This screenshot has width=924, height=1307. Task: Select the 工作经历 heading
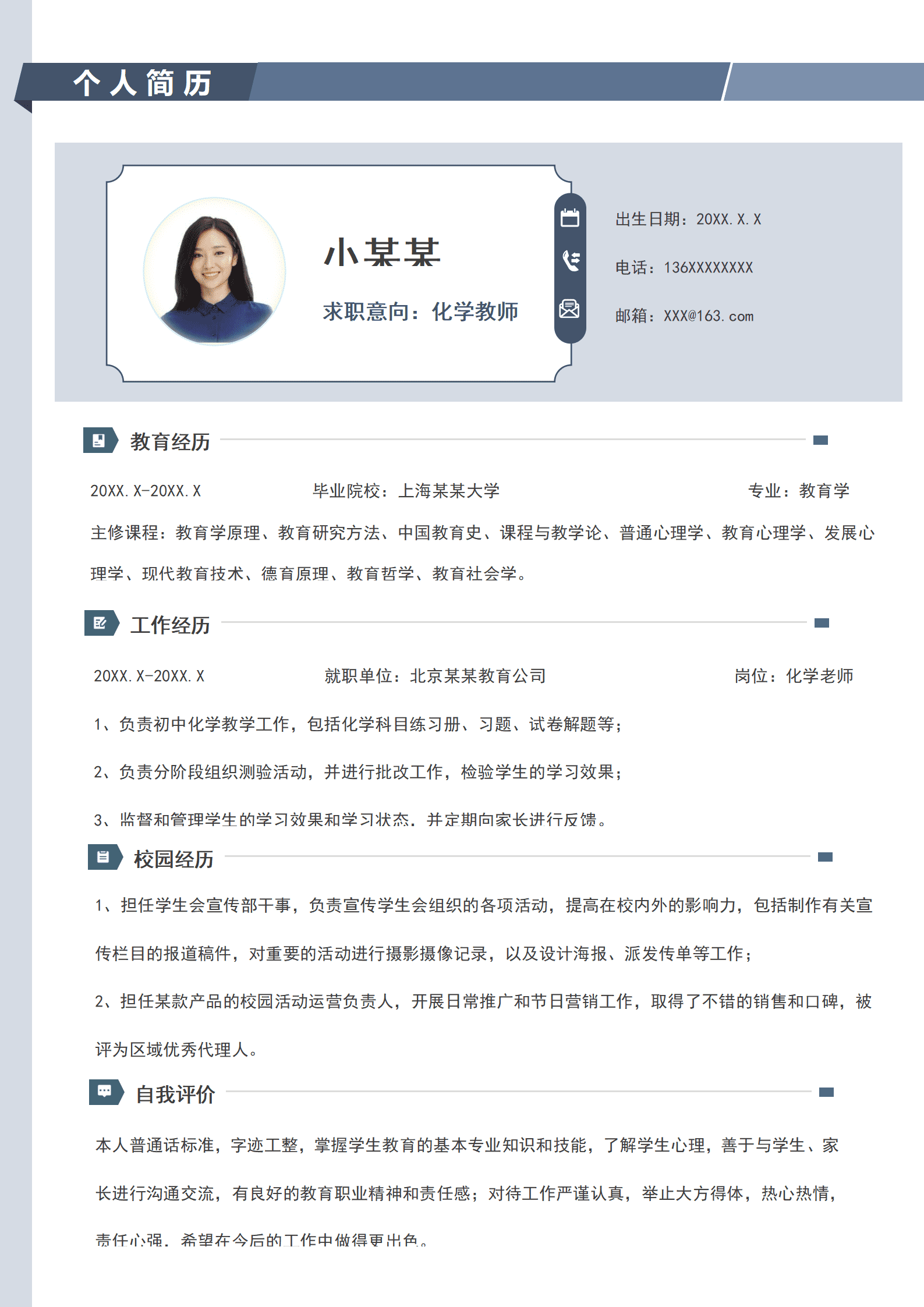tap(169, 625)
